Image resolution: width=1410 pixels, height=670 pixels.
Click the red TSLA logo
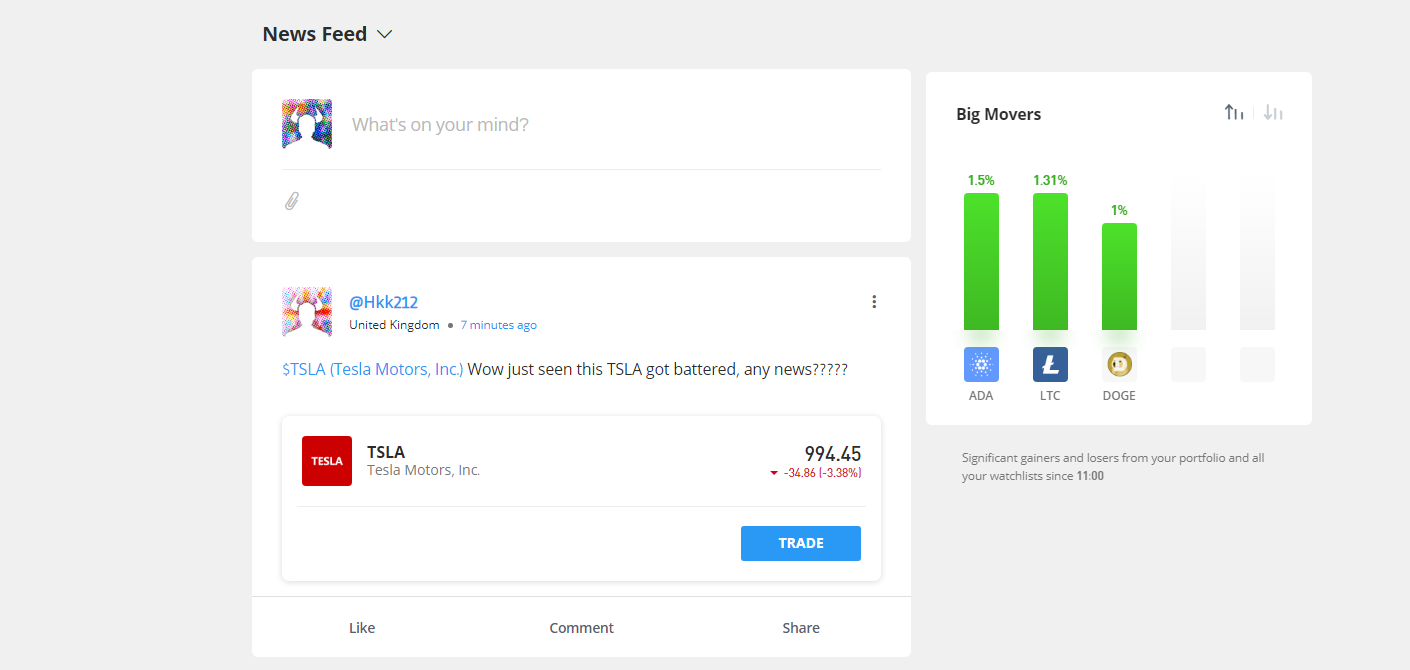point(327,461)
